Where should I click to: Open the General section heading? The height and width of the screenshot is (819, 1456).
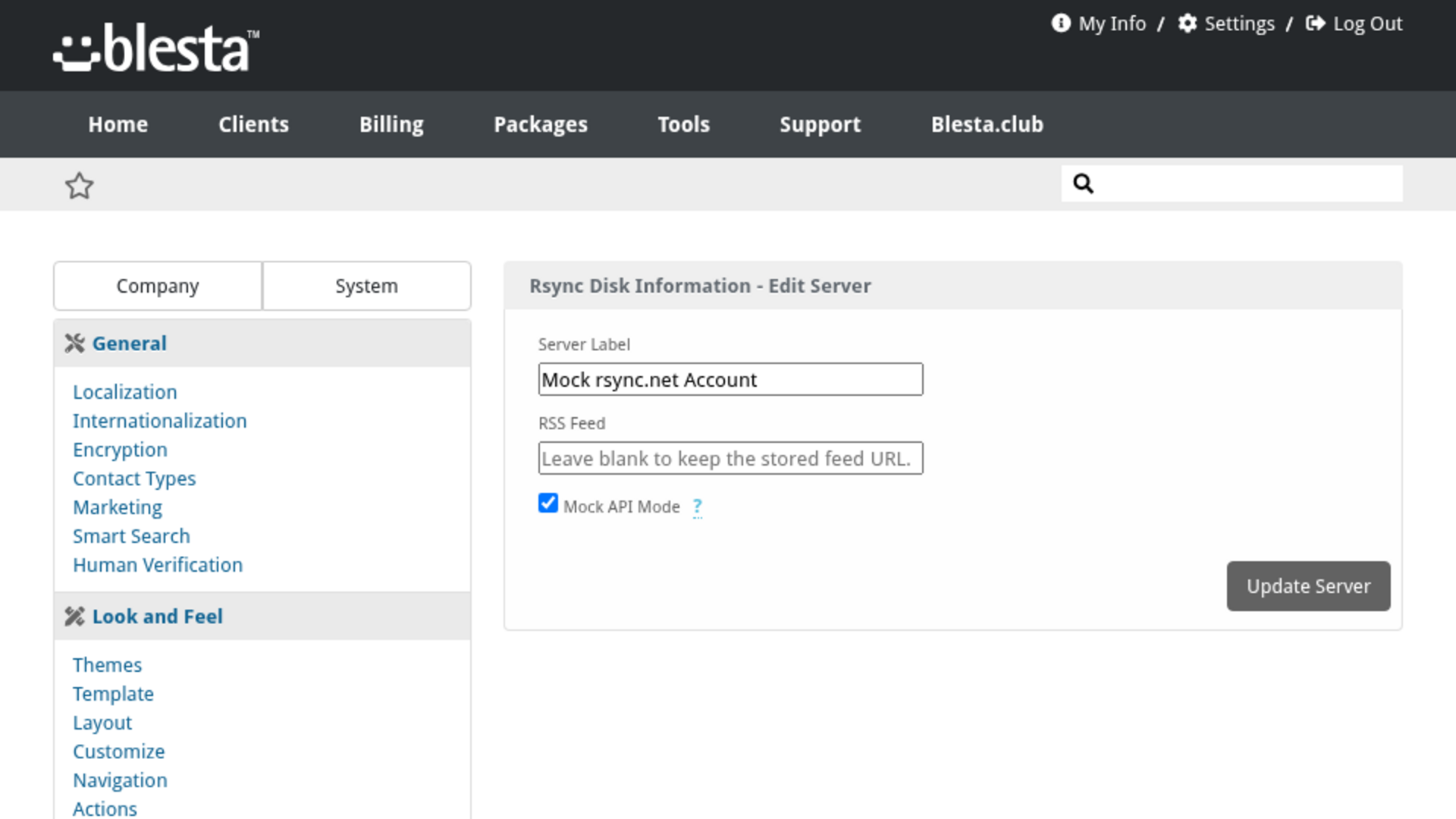tap(129, 344)
